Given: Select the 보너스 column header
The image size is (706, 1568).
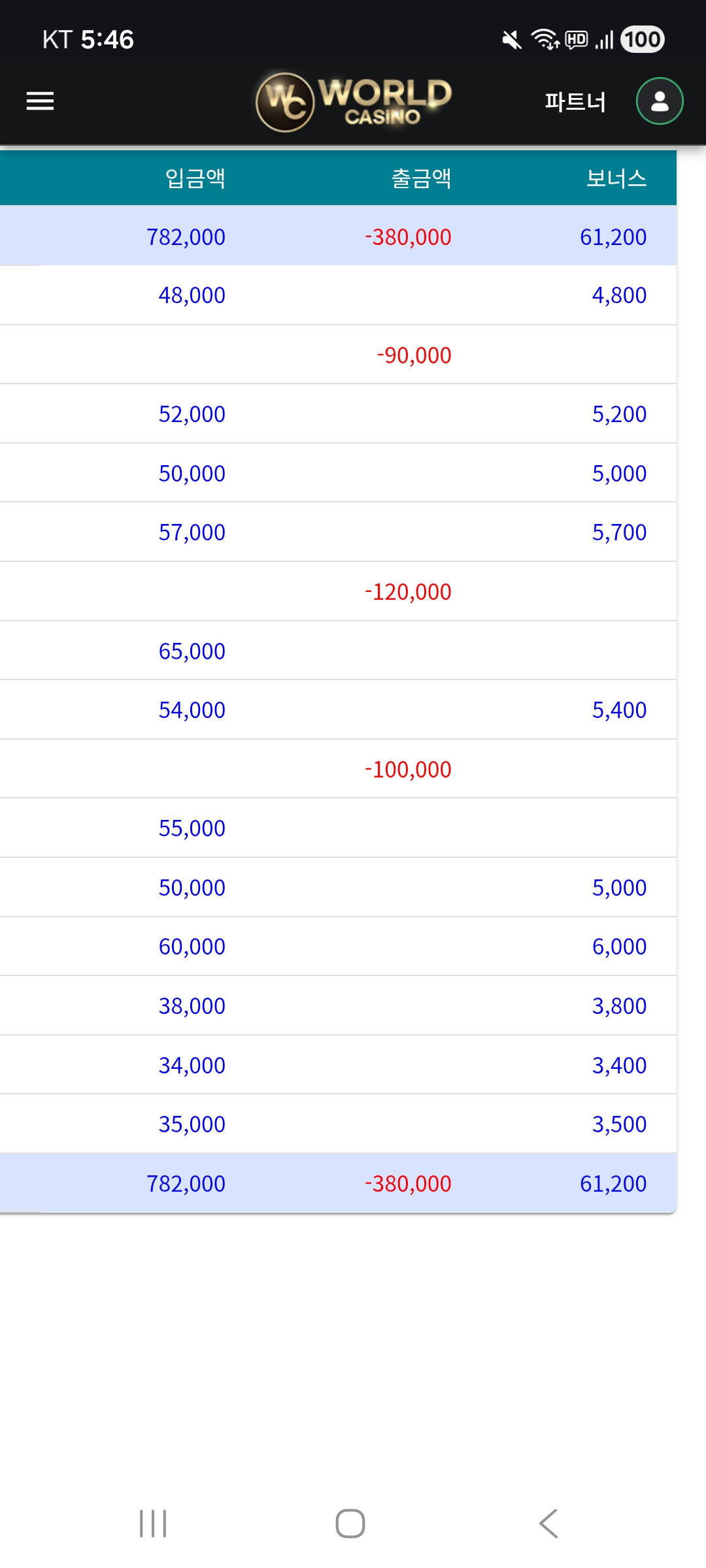Looking at the screenshot, I should click(616, 178).
